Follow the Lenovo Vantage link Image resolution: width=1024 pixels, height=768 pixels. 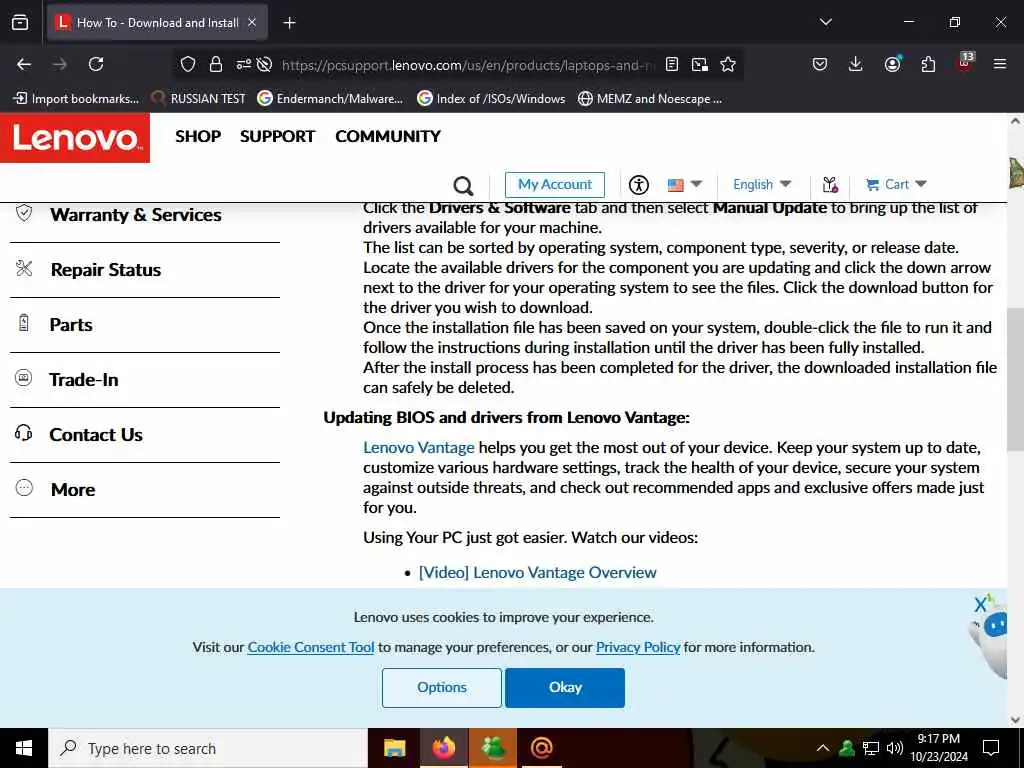[419, 447]
